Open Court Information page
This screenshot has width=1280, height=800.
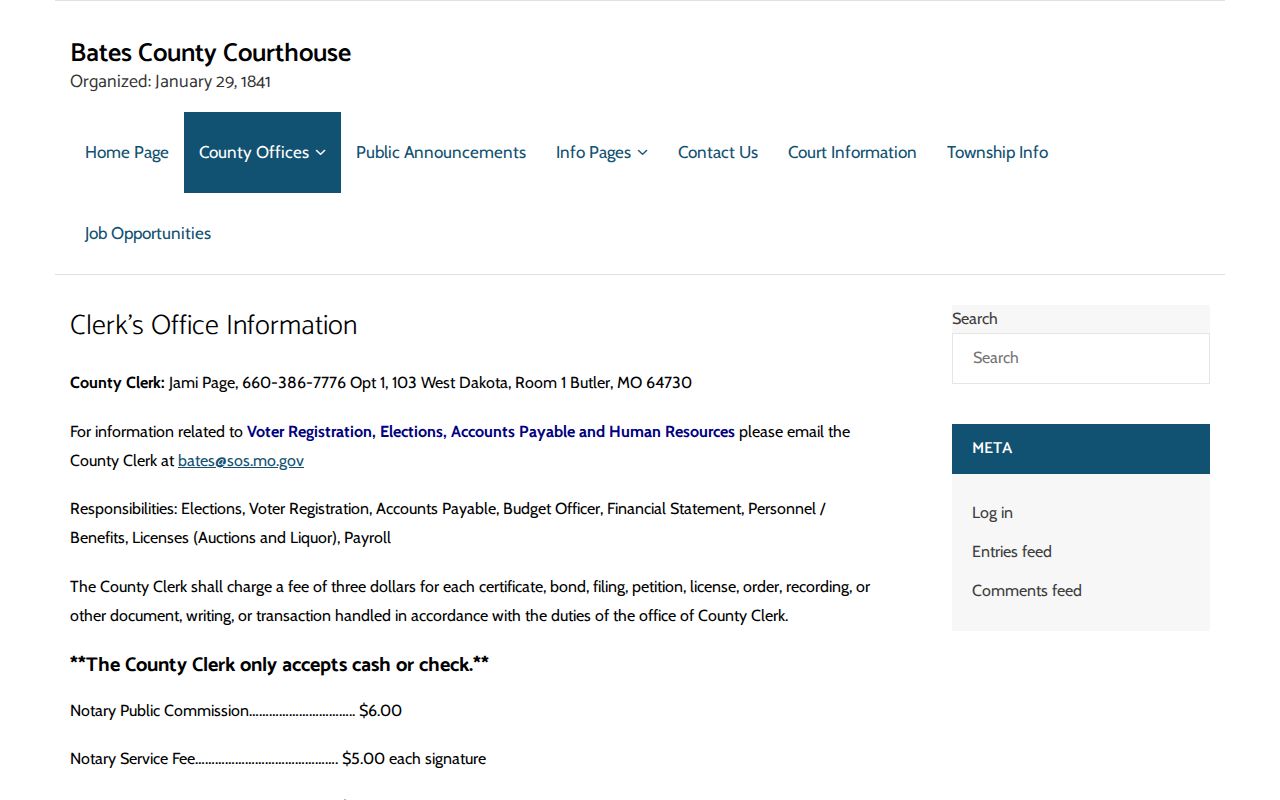(x=852, y=152)
